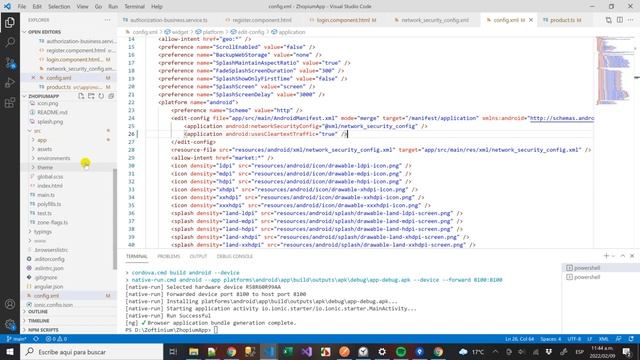Click the main branch status bar item
This screenshot has width=640, height=360.
pos(16,339)
